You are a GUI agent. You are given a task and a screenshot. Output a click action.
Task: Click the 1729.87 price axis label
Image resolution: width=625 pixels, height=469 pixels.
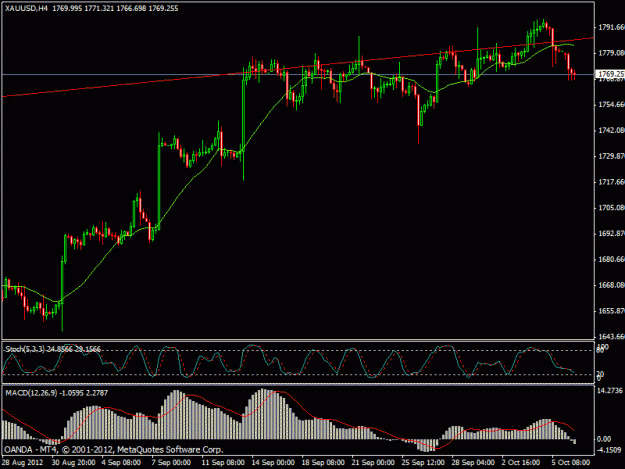pyautogui.click(x=611, y=156)
